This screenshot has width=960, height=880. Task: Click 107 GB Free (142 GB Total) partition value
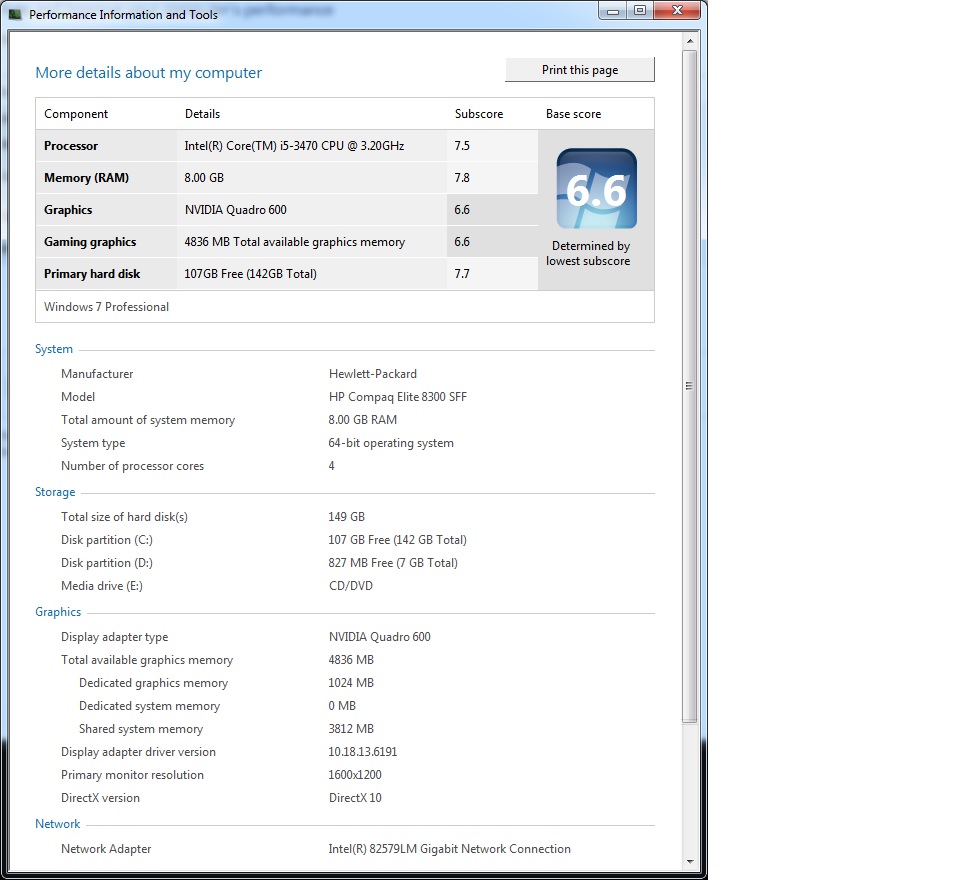click(397, 540)
